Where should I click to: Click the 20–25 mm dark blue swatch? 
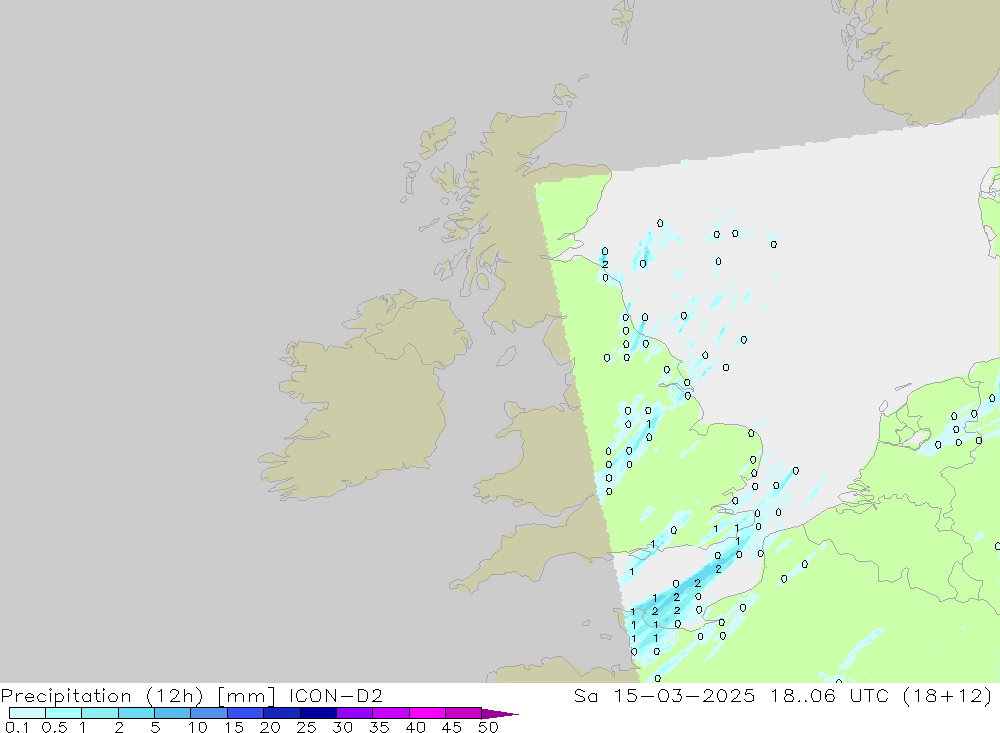point(282,713)
